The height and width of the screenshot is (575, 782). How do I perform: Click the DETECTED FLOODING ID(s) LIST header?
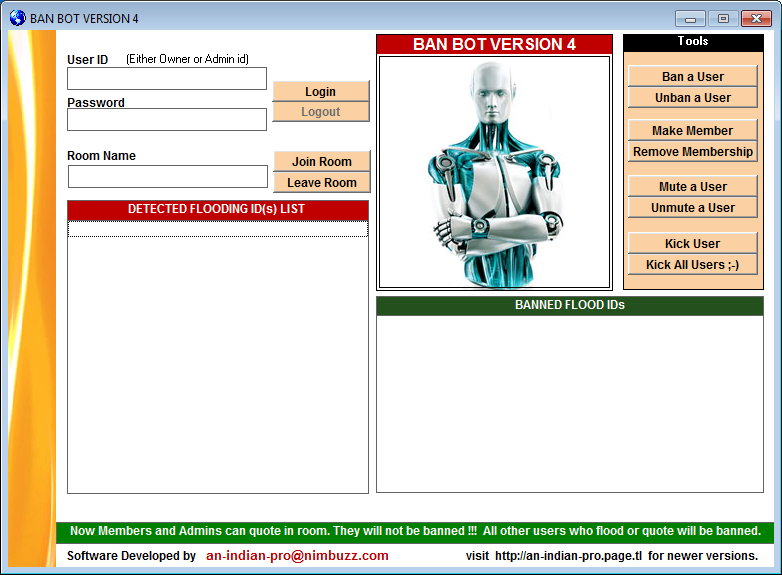218,209
